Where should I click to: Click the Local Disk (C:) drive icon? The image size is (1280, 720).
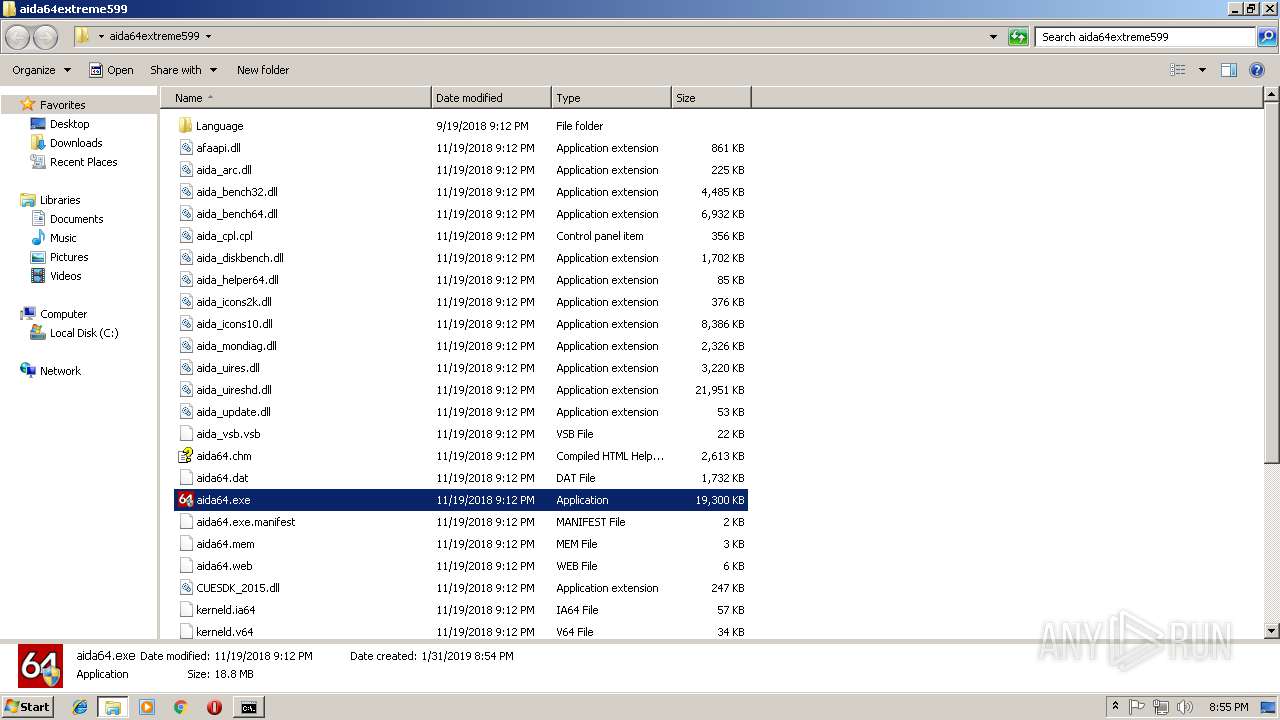38,333
